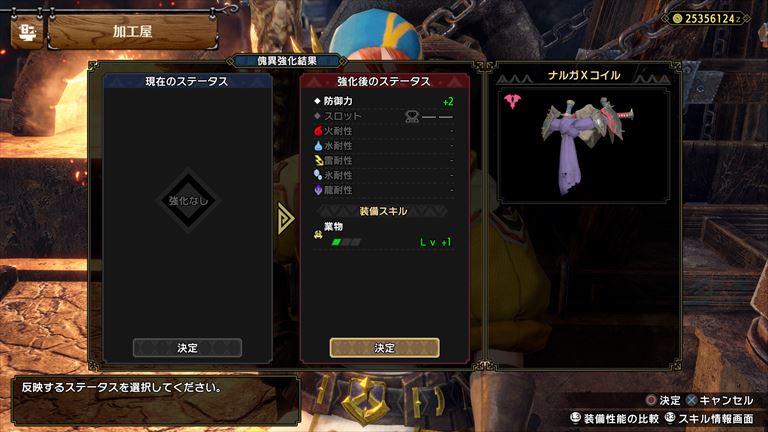Click the water resistance droplet icon
The image size is (768, 432).
[318, 145]
